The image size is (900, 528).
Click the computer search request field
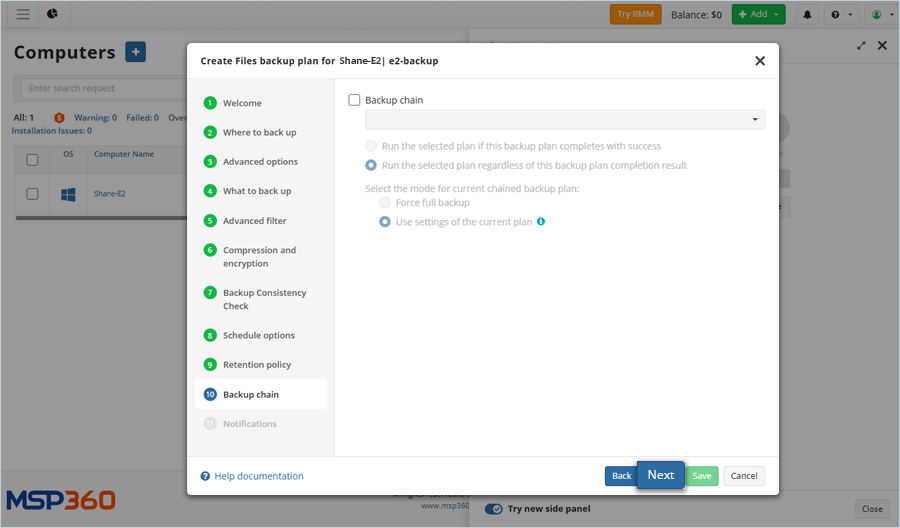[x=100, y=88]
